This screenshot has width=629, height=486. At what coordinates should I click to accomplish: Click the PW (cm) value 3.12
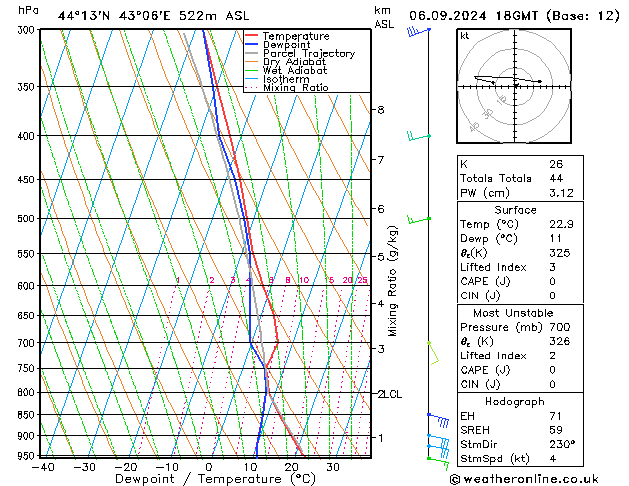tap(561, 193)
